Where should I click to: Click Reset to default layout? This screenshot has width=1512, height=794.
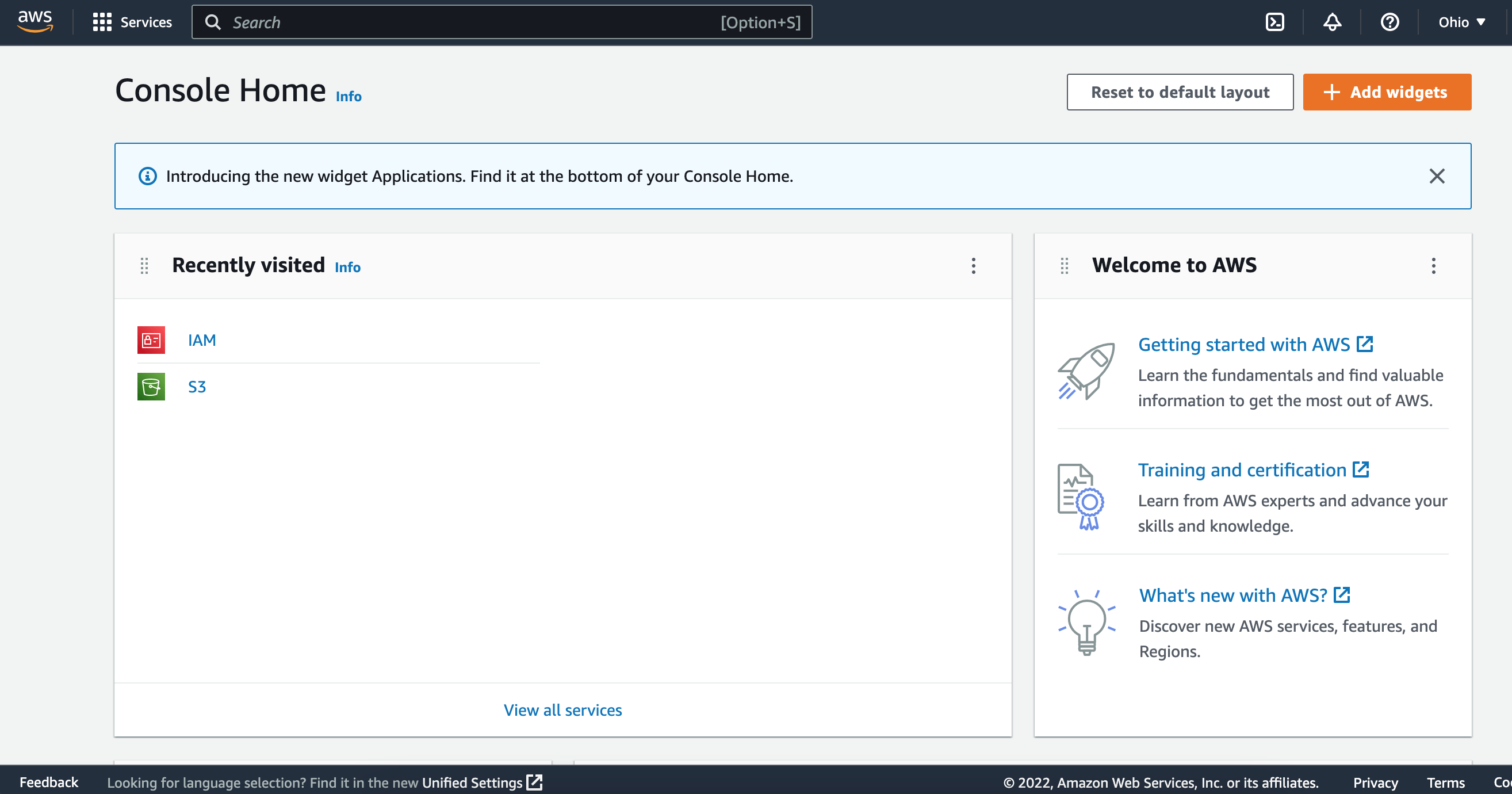[1180, 92]
